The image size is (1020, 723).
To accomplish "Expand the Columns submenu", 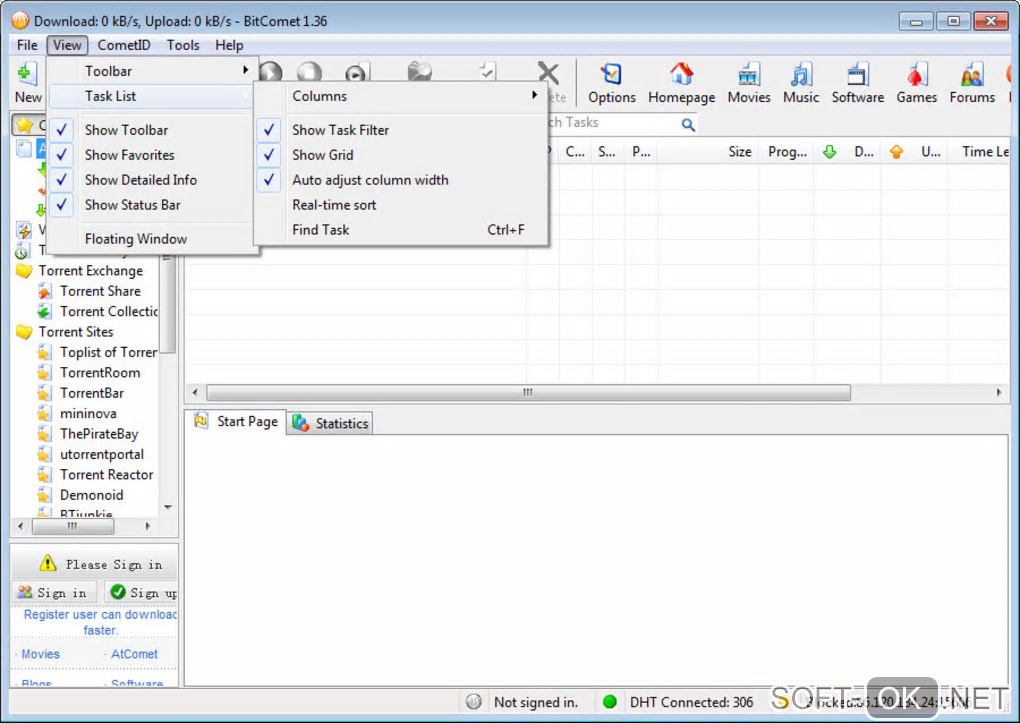I will (400, 96).
